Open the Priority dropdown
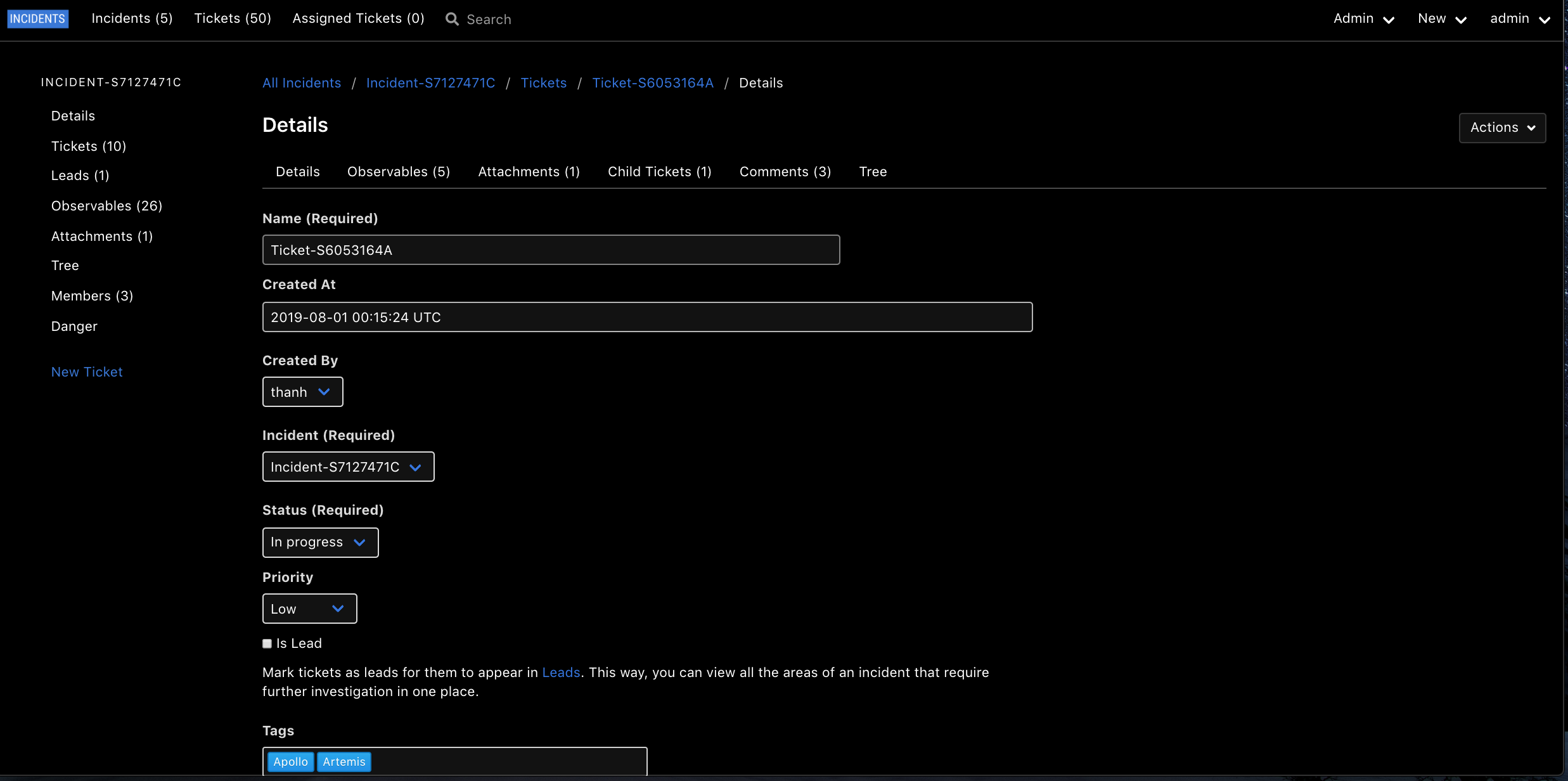Image resolution: width=1568 pixels, height=781 pixels. [x=309, y=609]
